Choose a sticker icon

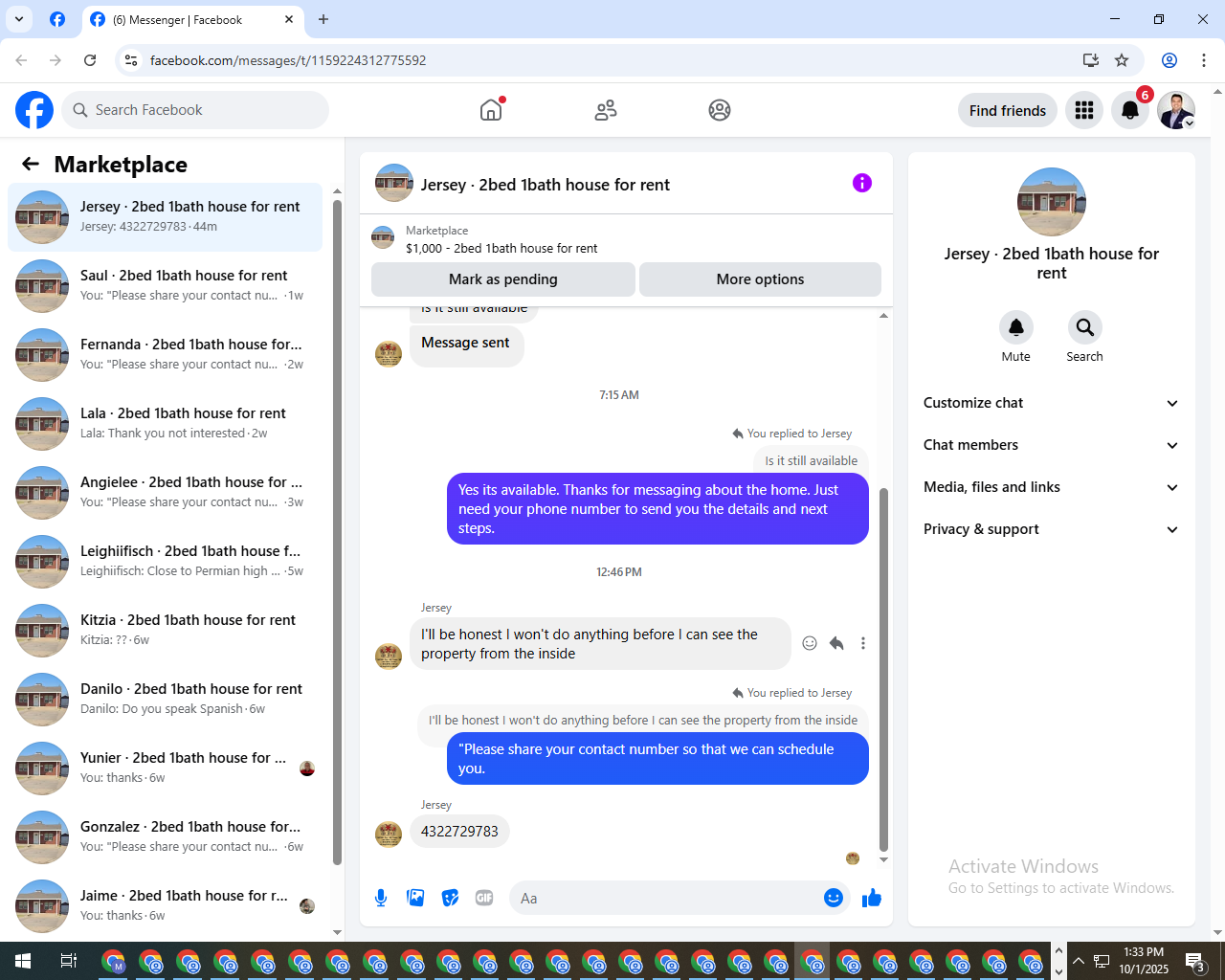[450, 898]
